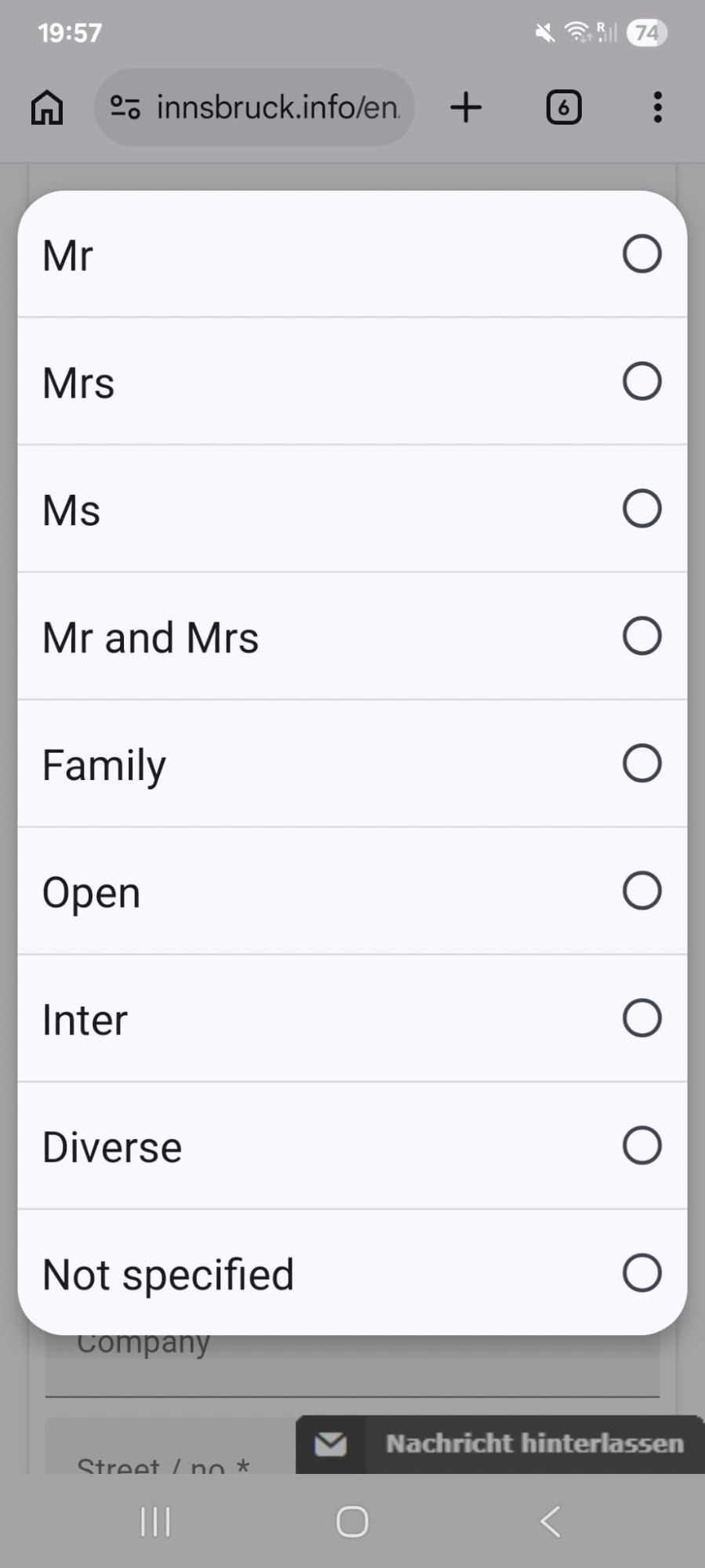
Task: Open Android recent apps button
Action: [x=155, y=1522]
